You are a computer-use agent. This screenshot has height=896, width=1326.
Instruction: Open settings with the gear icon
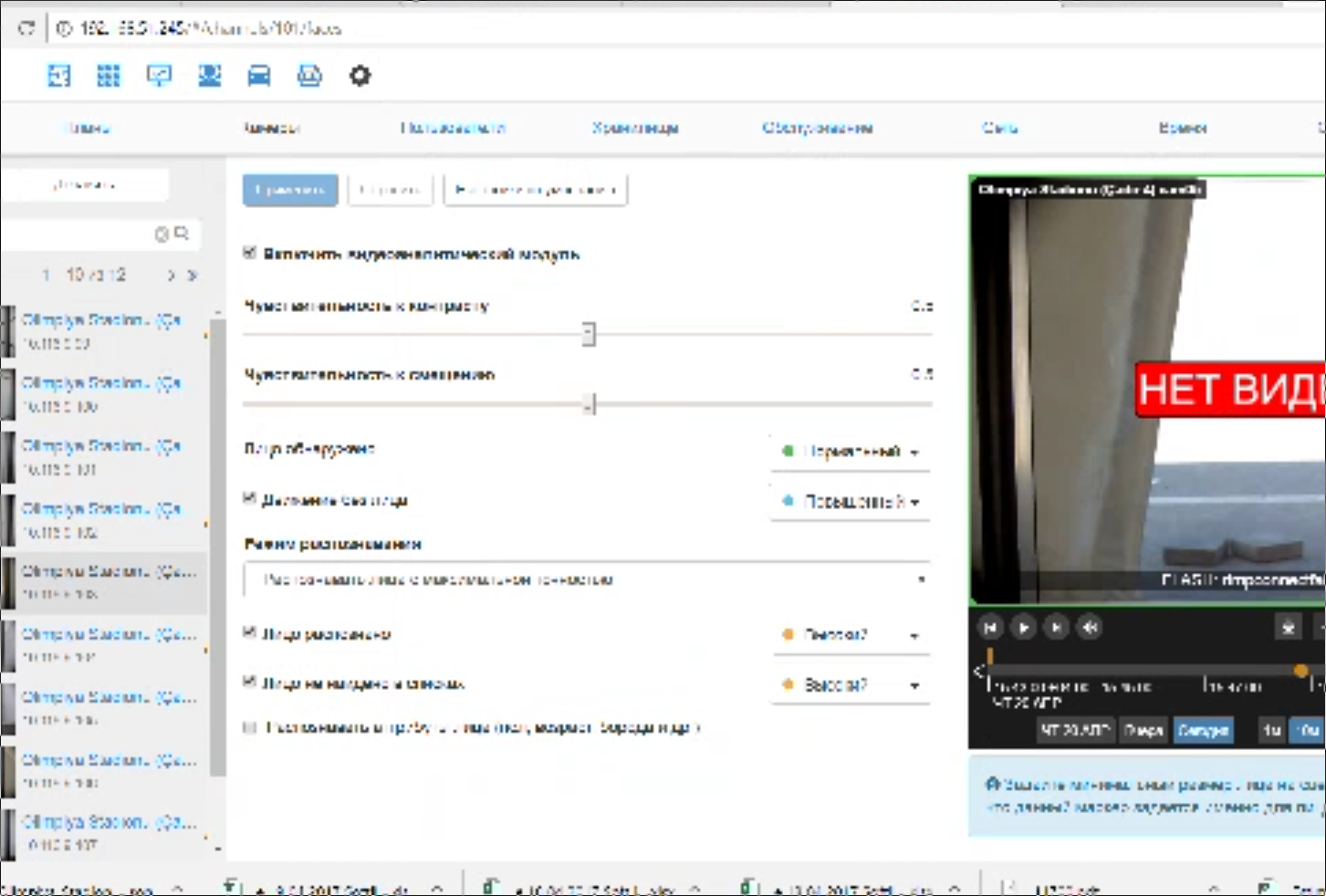(x=360, y=76)
